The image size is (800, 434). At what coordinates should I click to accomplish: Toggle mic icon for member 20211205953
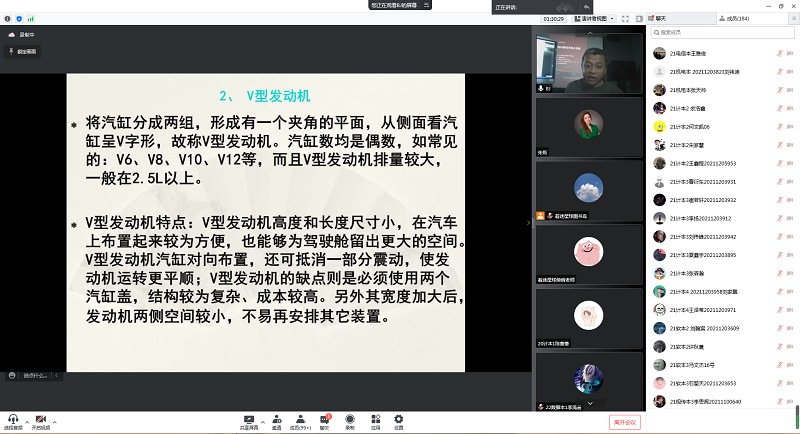[780, 163]
